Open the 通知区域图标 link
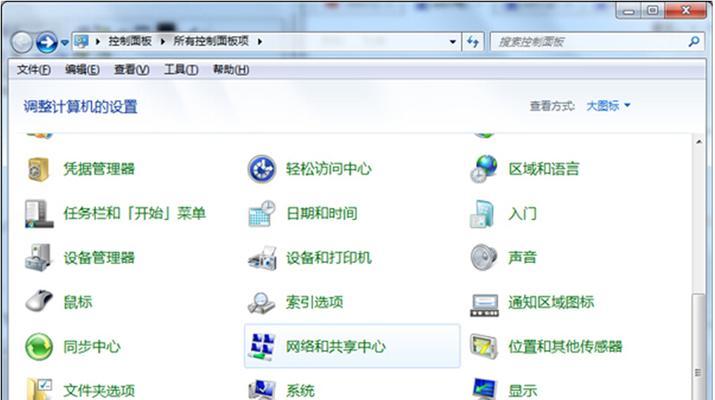715x400 pixels. (551, 302)
